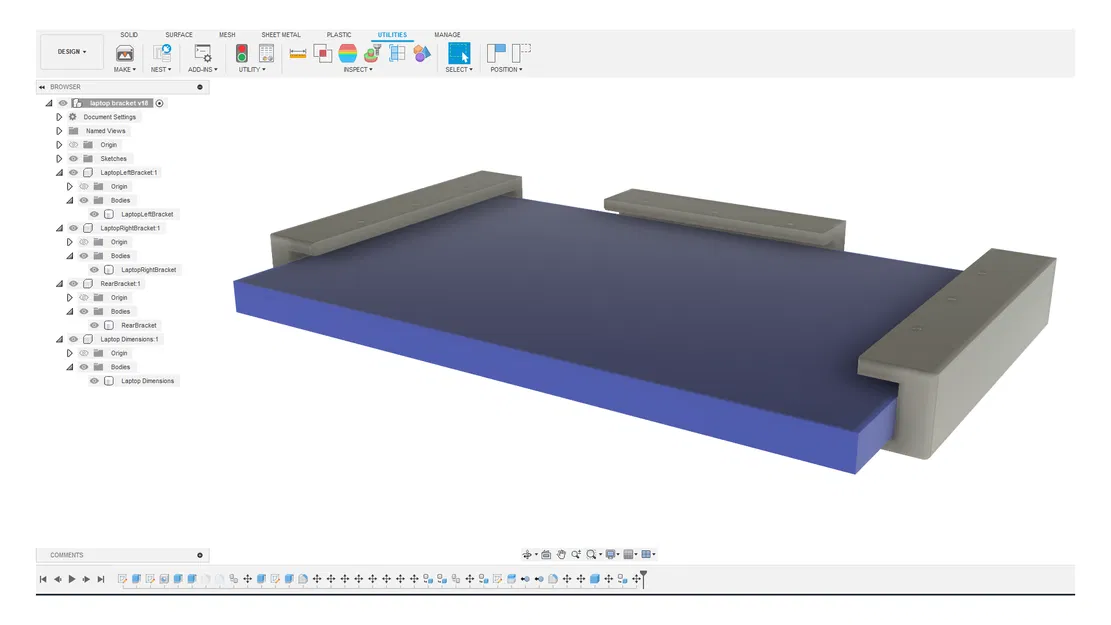Viewport: 1111px width, 625px height.
Task: Switch to the MESH tab
Action: [x=227, y=35]
